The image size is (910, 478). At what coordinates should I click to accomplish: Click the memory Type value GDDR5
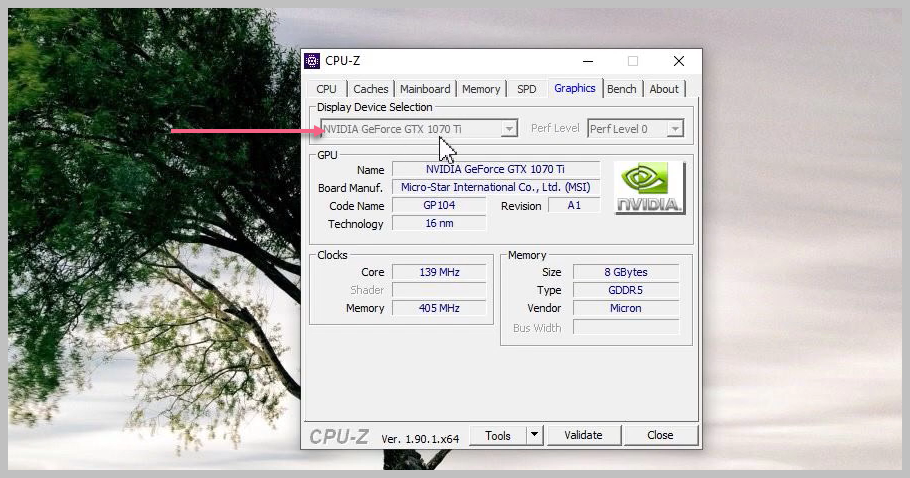pos(626,289)
